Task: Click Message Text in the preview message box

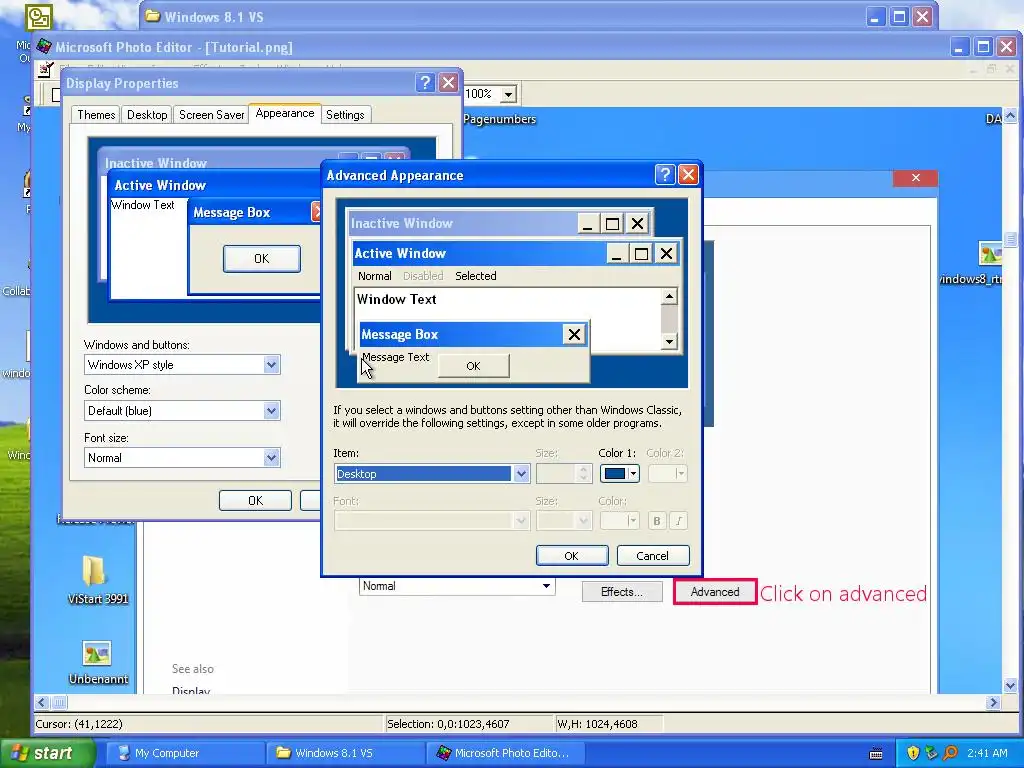Action: coord(396,357)
